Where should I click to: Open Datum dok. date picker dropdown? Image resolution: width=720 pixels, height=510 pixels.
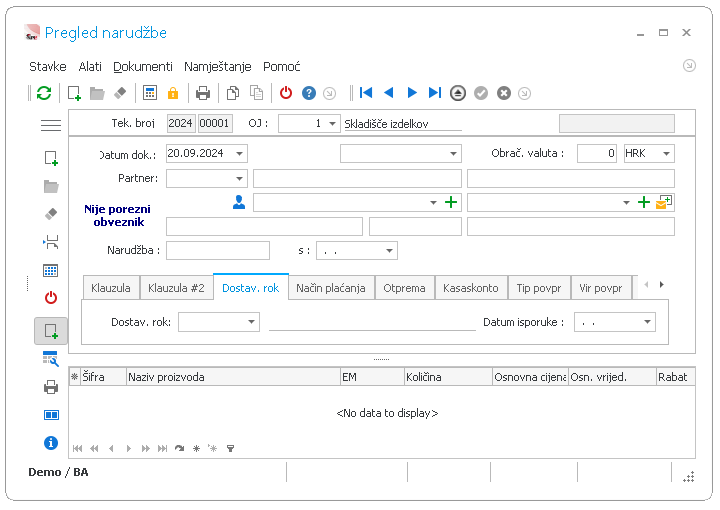coord(239,154)
